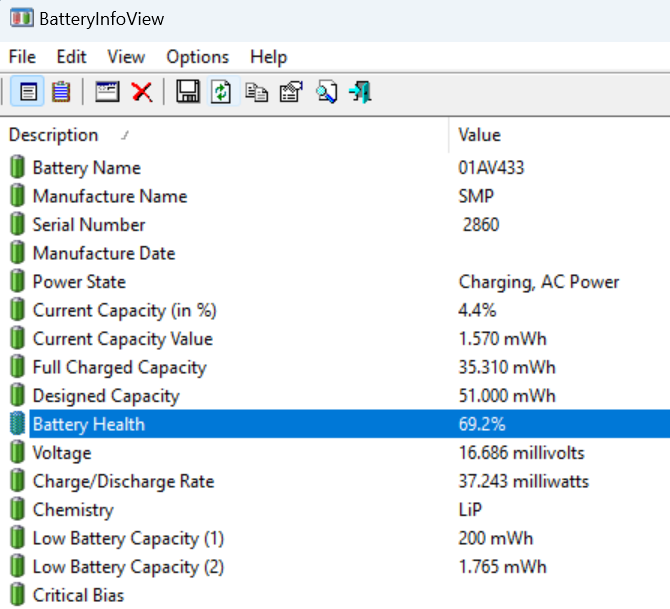Select the Manufacture Name row label
The width and height of the screenshot is (670, 609).
pyautogui.click(x=110, y=196)
